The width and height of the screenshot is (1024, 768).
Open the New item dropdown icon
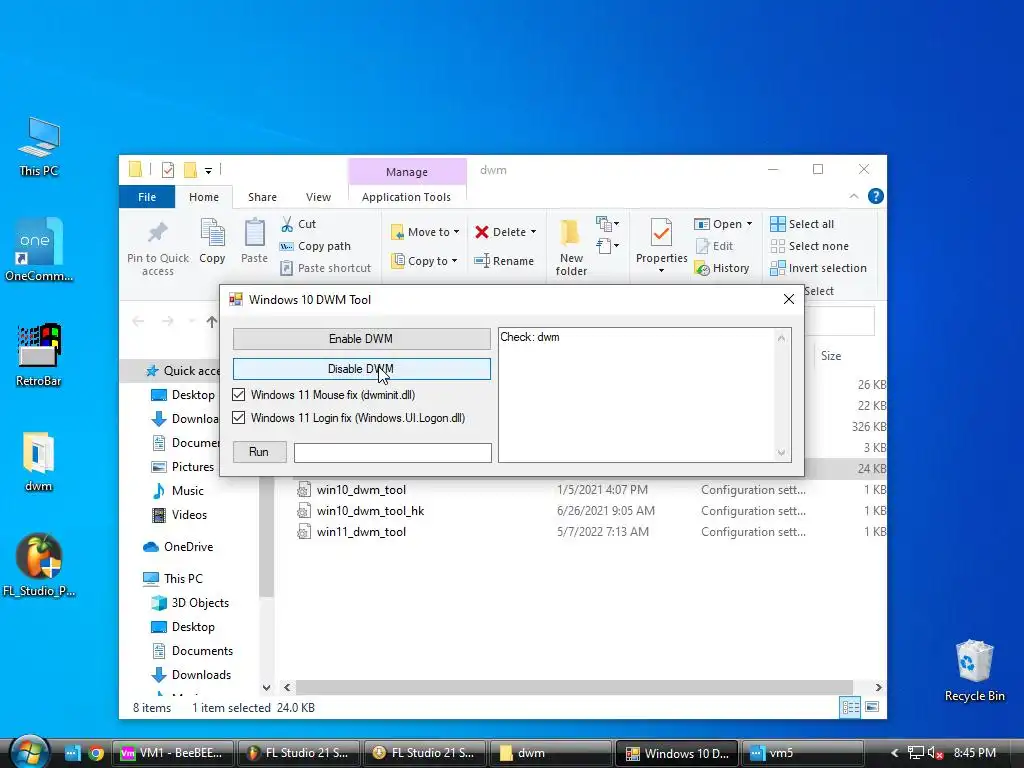click(x=607, y=224)
